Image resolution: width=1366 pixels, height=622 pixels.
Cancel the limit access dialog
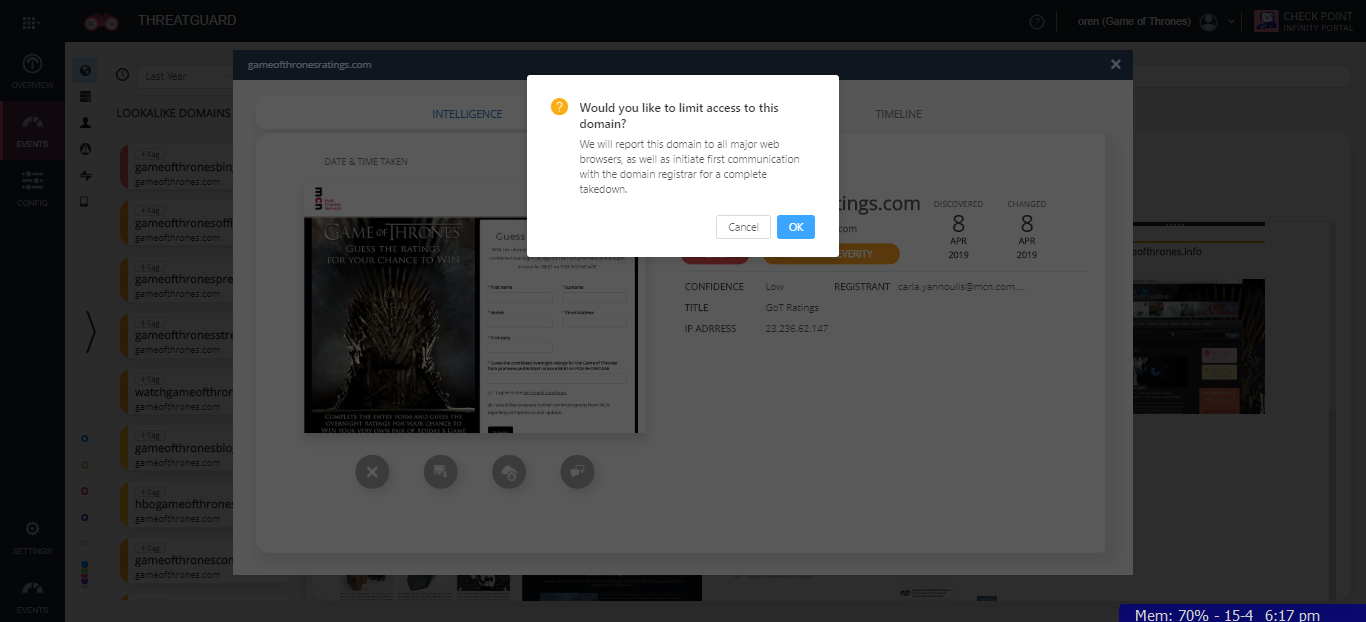point(743,227)
